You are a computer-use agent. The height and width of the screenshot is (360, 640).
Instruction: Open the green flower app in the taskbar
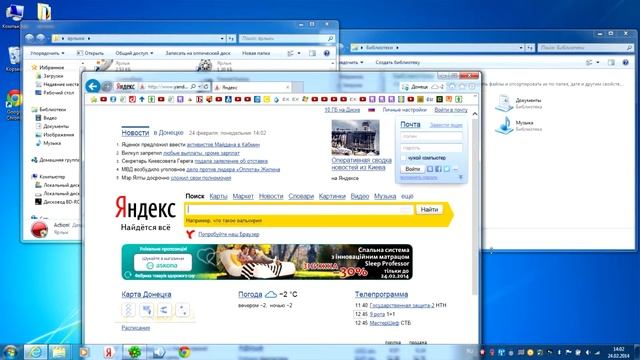coord(134,352)
